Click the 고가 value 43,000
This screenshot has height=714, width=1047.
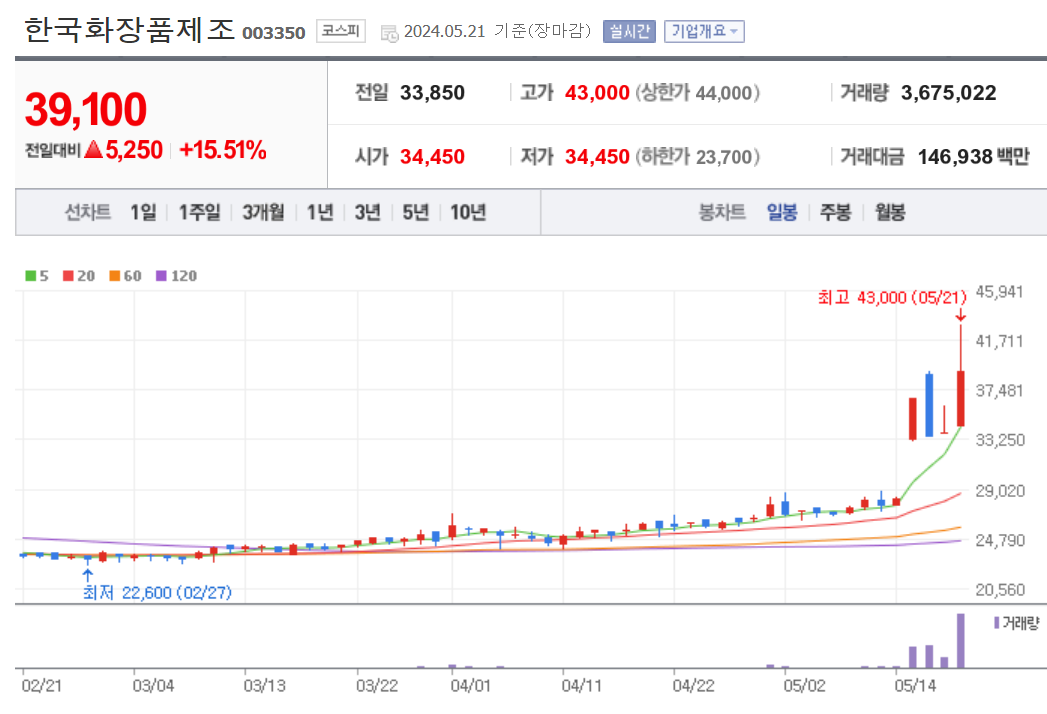pyautogui.click(x=597, y=92)
